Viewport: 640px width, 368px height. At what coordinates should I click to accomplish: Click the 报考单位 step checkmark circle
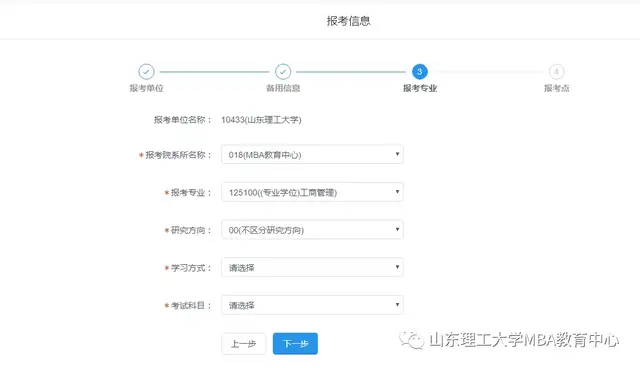(x=146, y=72)
